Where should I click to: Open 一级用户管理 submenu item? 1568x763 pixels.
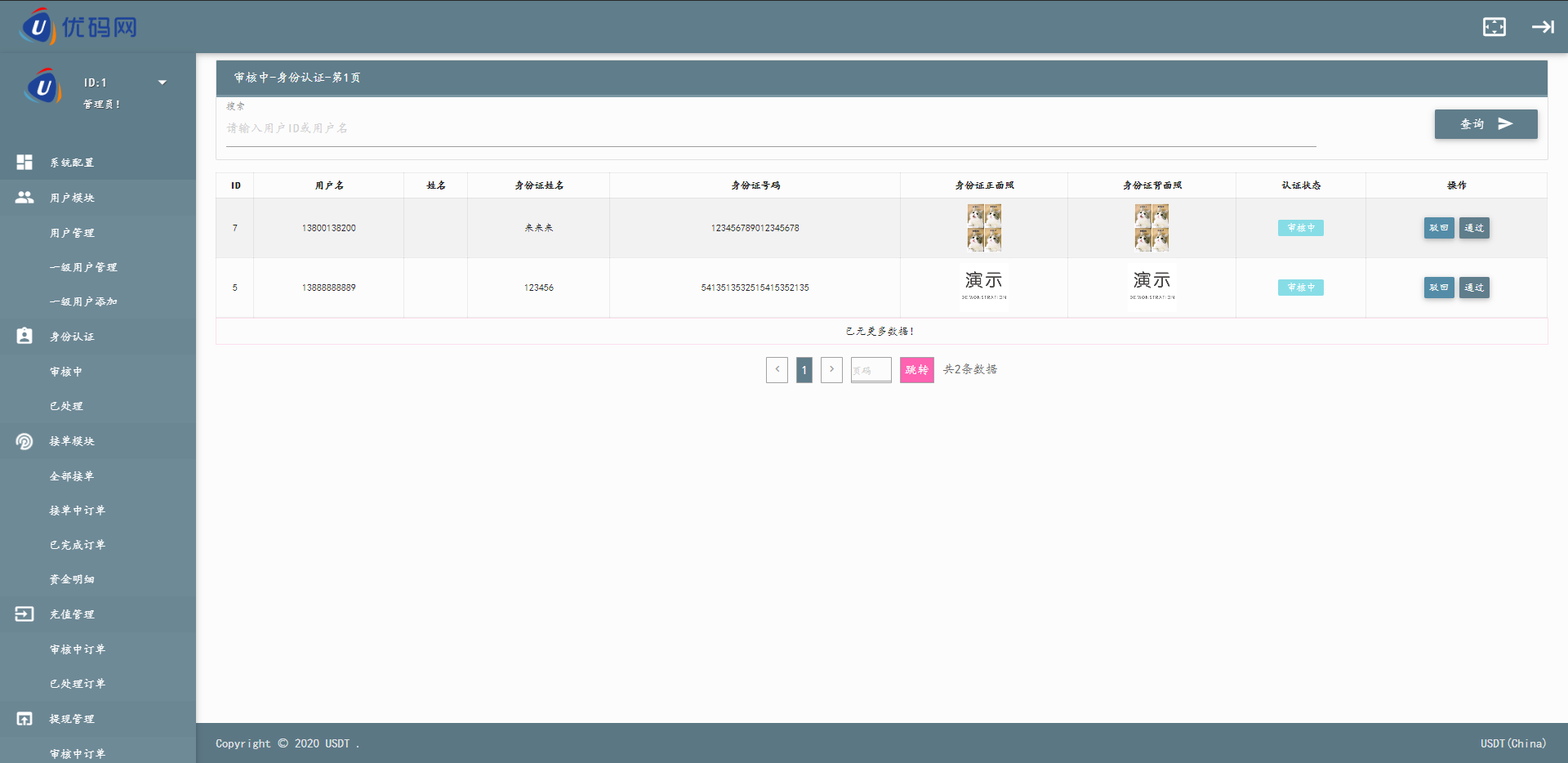[98, 267]
